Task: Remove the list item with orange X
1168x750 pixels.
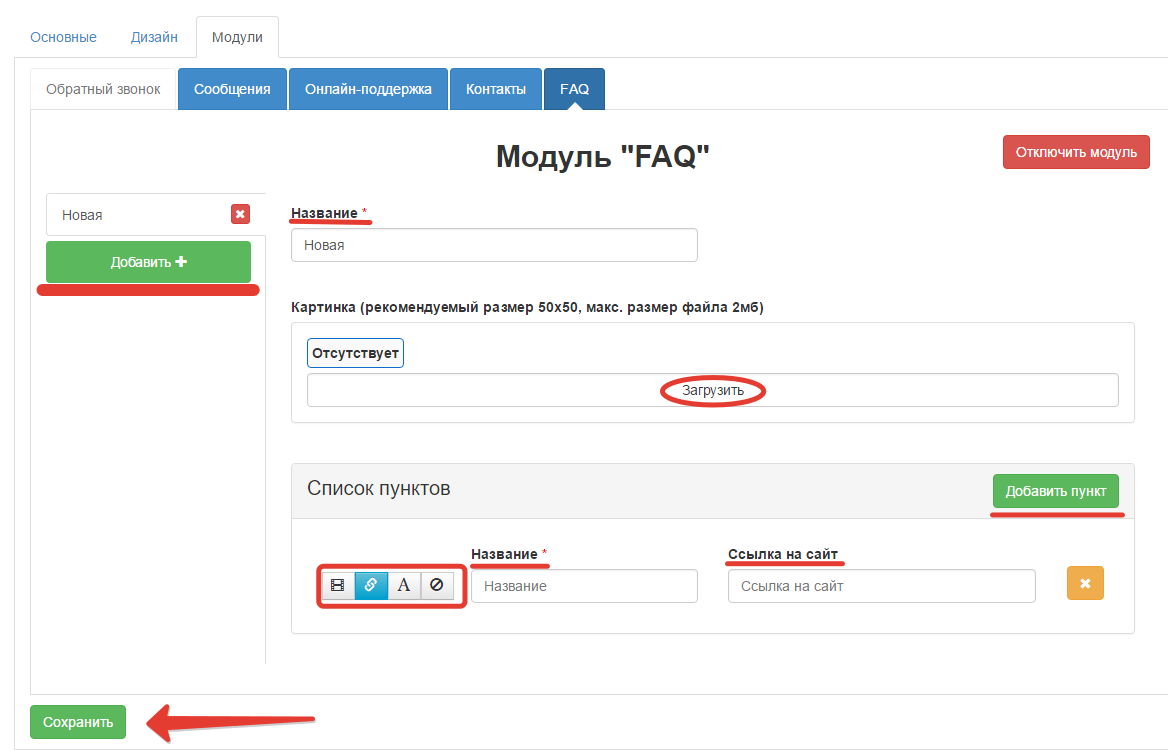Action: (x=1085, y=583)
